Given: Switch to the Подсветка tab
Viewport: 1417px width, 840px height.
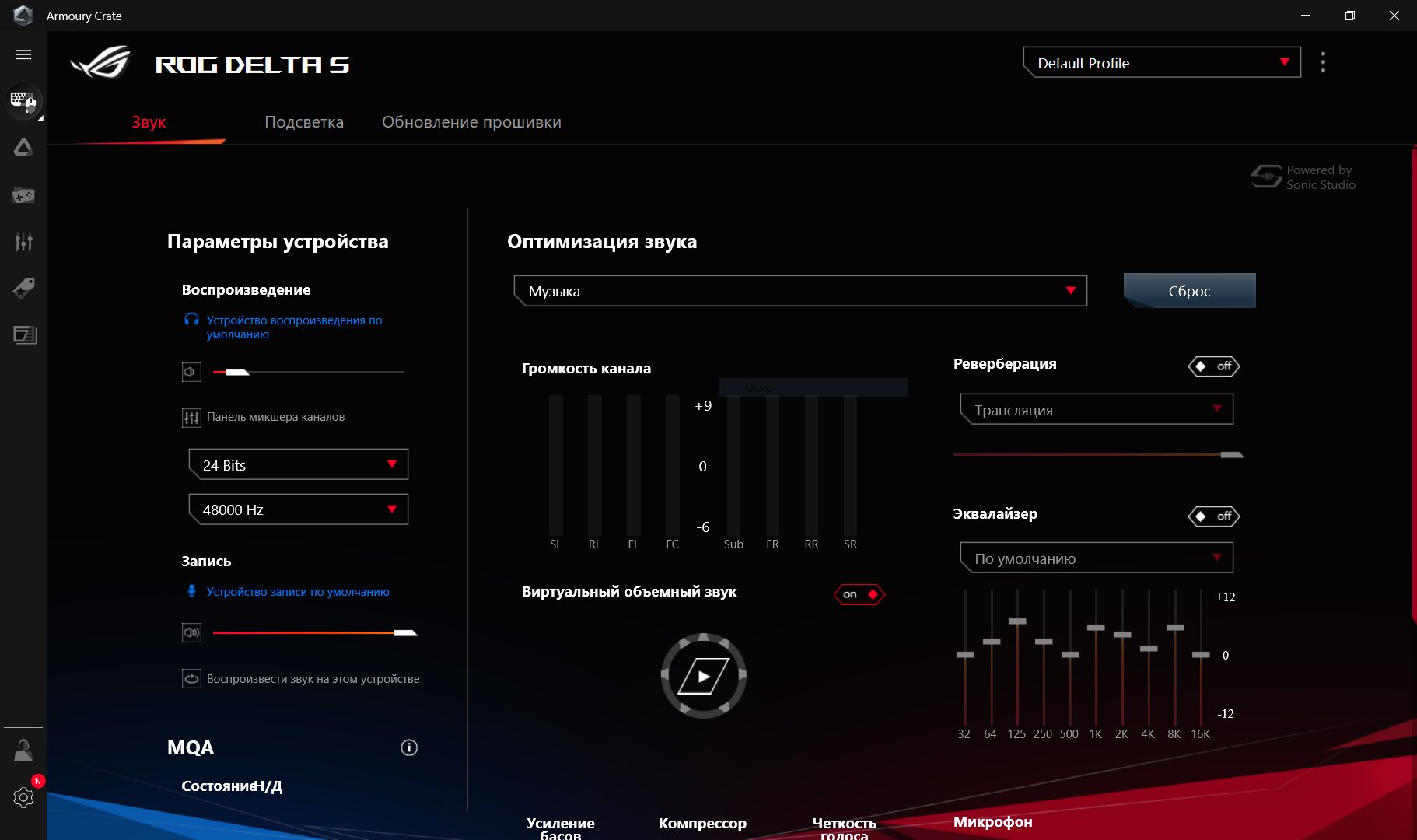Looking at the screenshot, I should pos(304,122).
